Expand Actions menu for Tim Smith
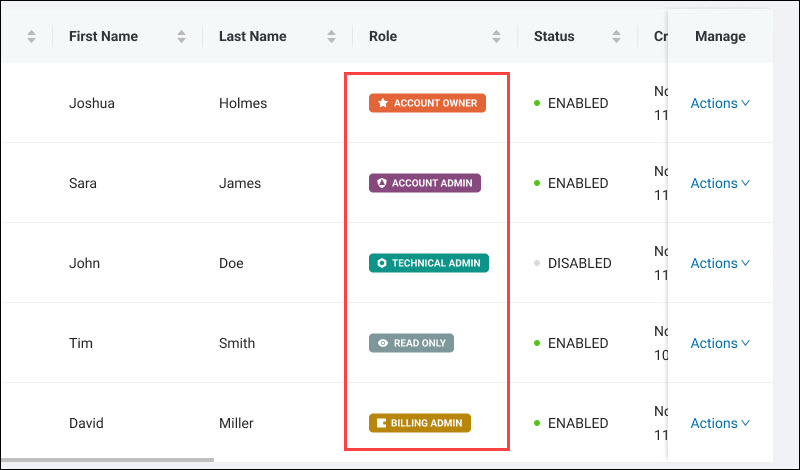The image size is (800, 470). (720, 343)
